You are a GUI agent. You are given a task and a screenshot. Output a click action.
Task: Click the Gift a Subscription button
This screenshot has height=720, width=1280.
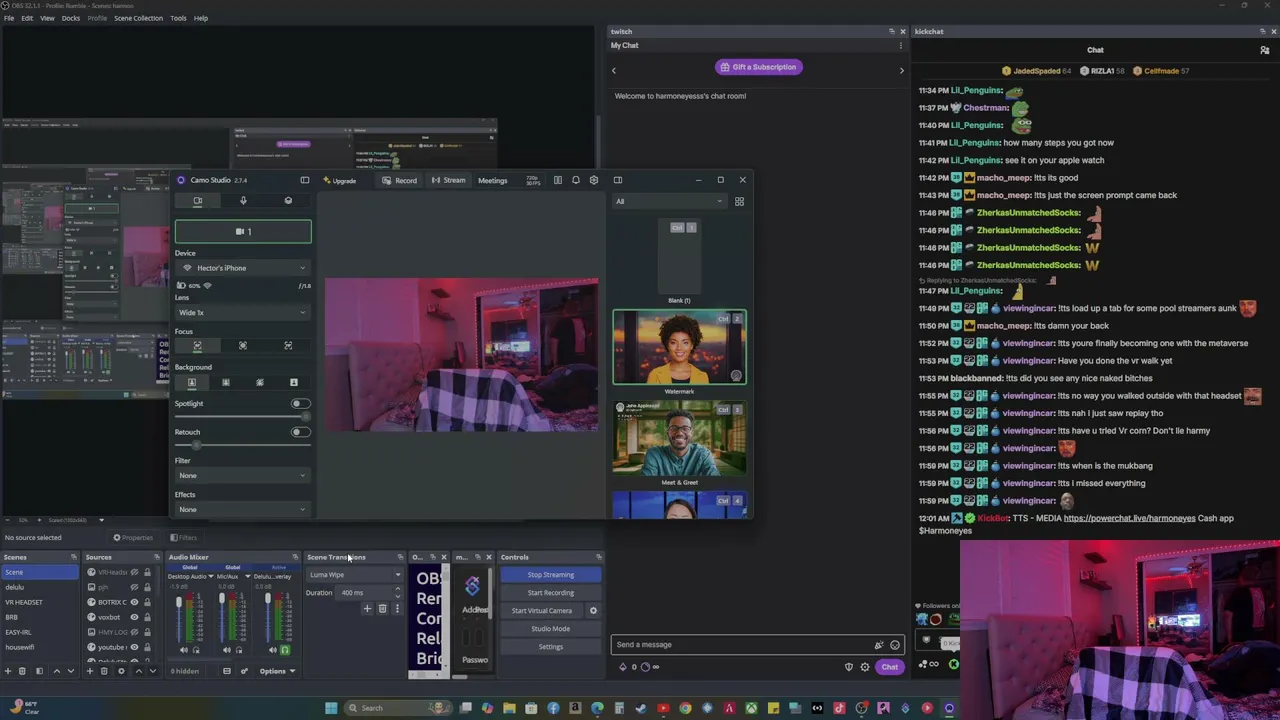click(758, 67)
